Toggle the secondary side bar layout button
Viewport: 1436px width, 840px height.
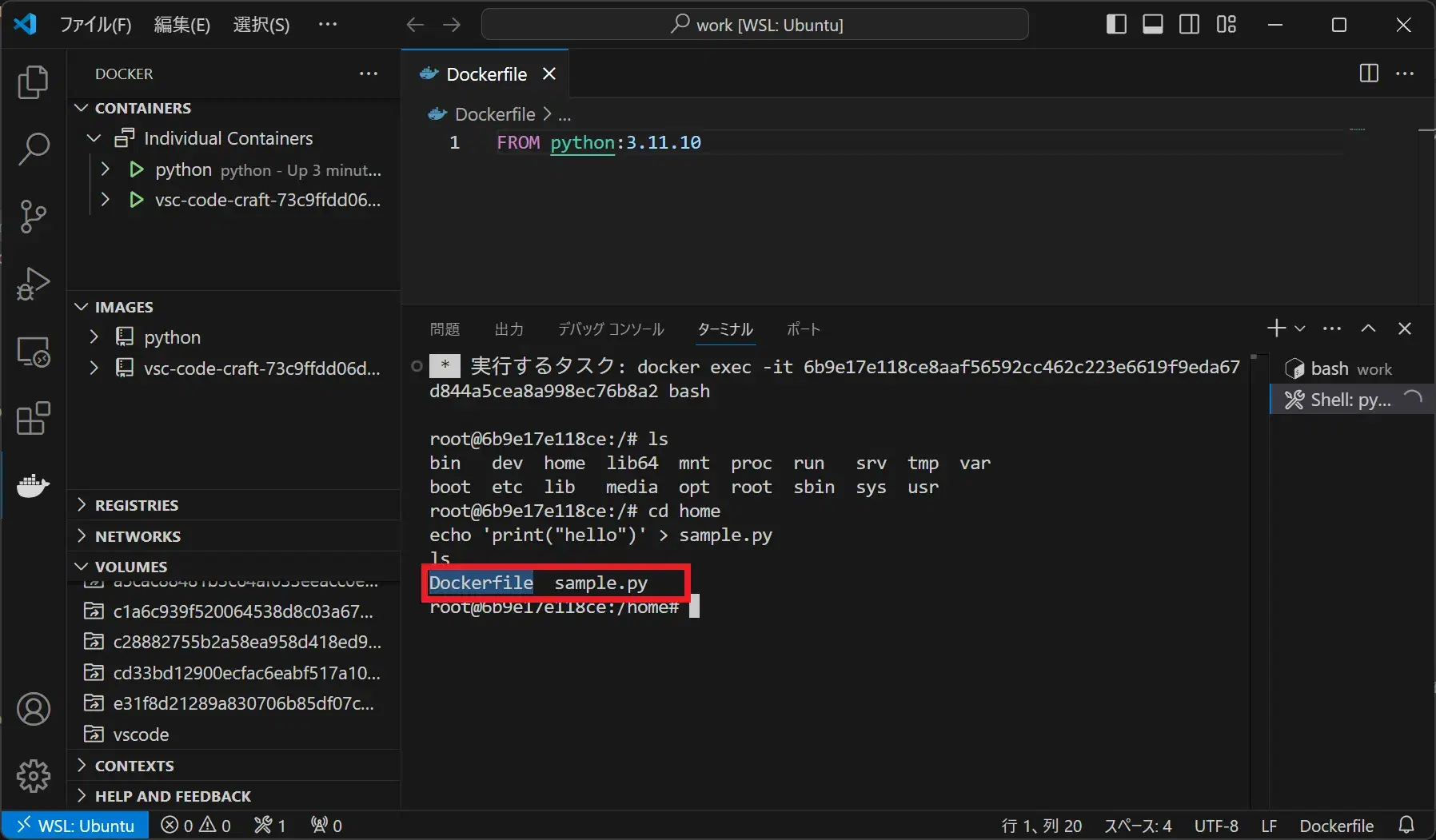click(x=1189, y=25)
